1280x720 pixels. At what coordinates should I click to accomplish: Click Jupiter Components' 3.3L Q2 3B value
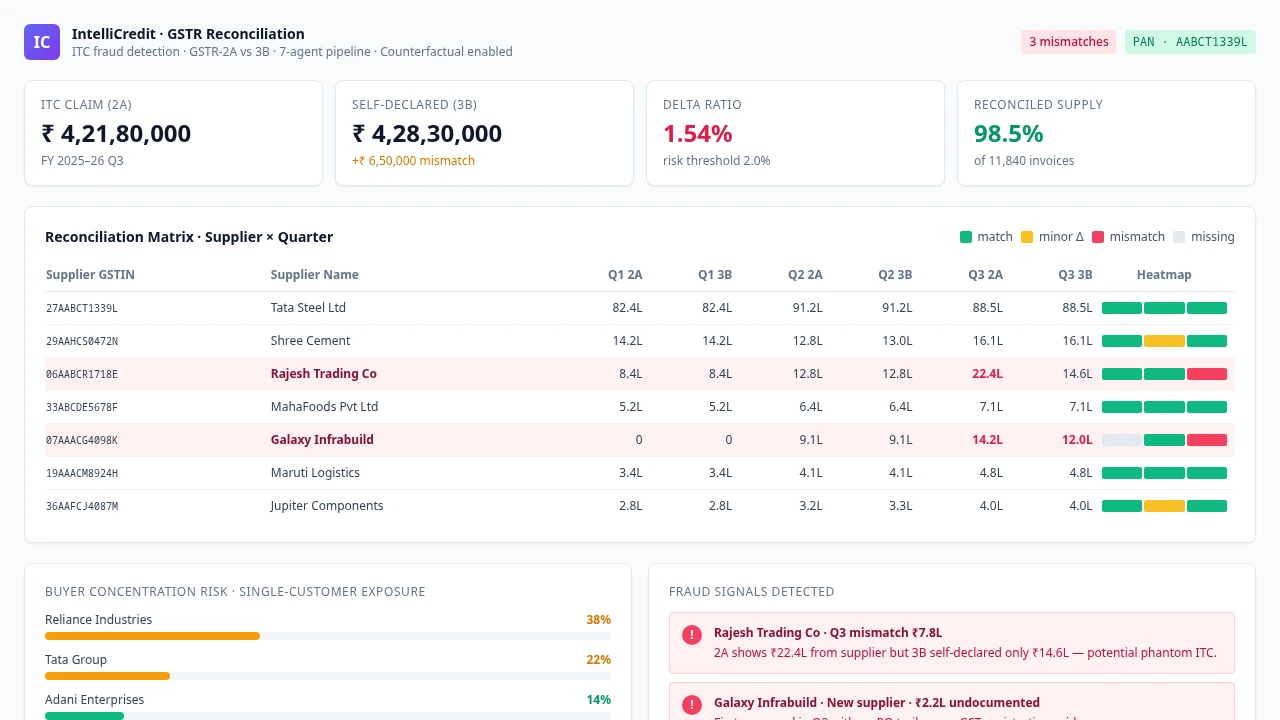[900, 506]
